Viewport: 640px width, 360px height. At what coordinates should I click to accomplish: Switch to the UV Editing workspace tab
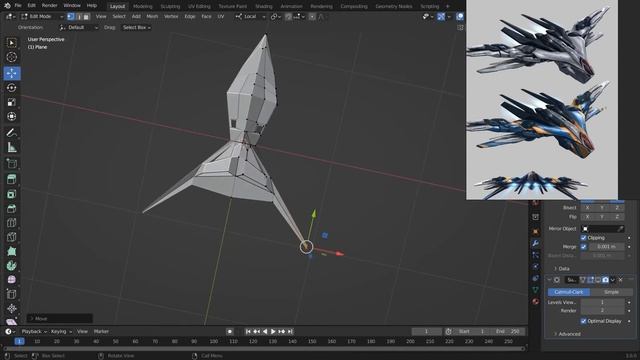click(x=199, y=7)
